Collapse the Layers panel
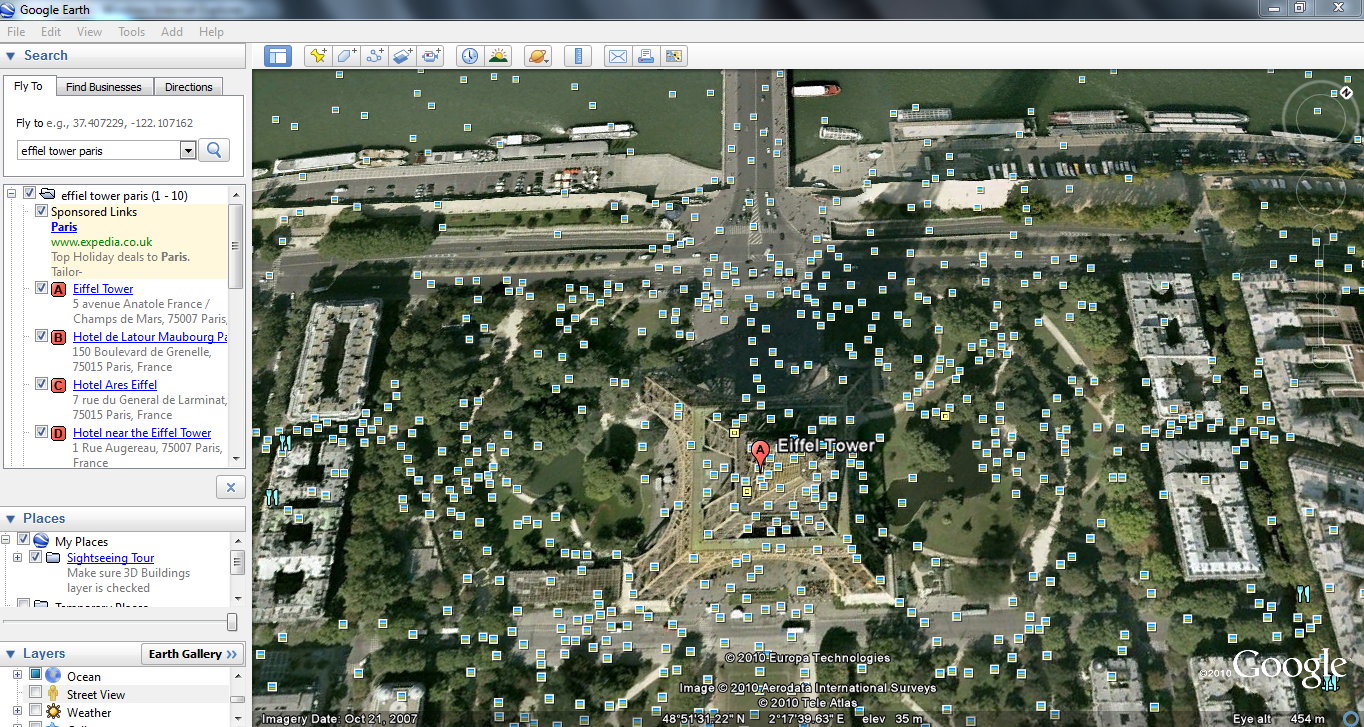This screenshot has height=727, width=1364. 11,654
